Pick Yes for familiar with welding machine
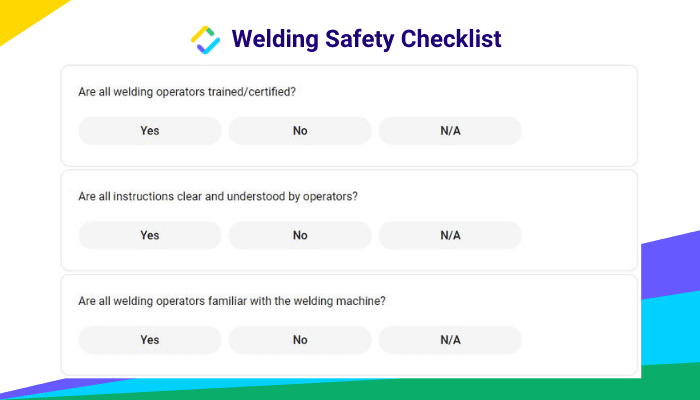This screenshot has height=400, width=700. point(150,340)
